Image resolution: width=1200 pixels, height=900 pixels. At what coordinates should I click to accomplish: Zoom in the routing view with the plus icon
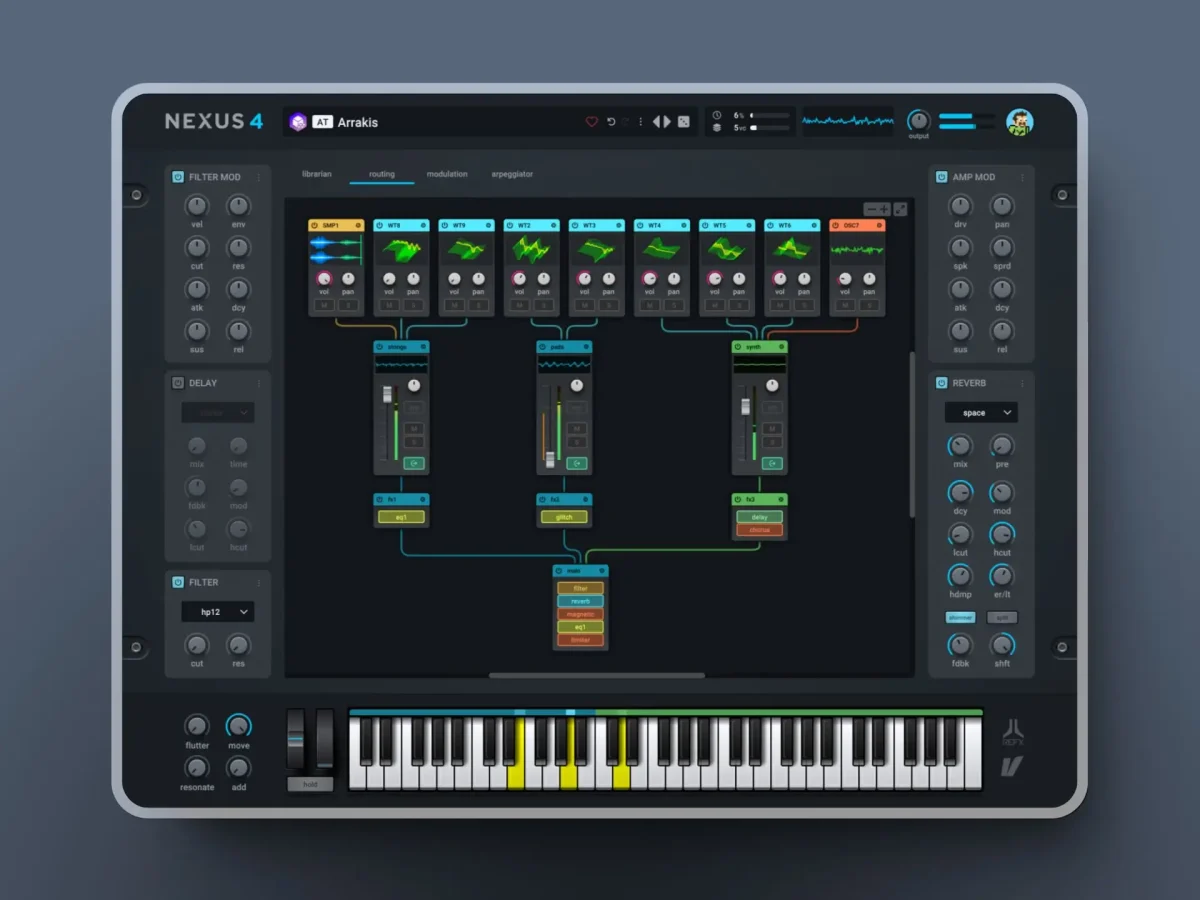(x=884, y=209)
